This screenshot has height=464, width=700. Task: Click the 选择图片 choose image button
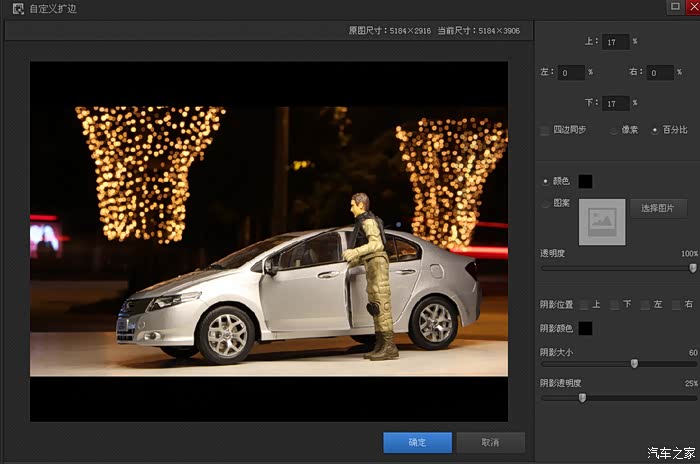(x=658, y=209)
